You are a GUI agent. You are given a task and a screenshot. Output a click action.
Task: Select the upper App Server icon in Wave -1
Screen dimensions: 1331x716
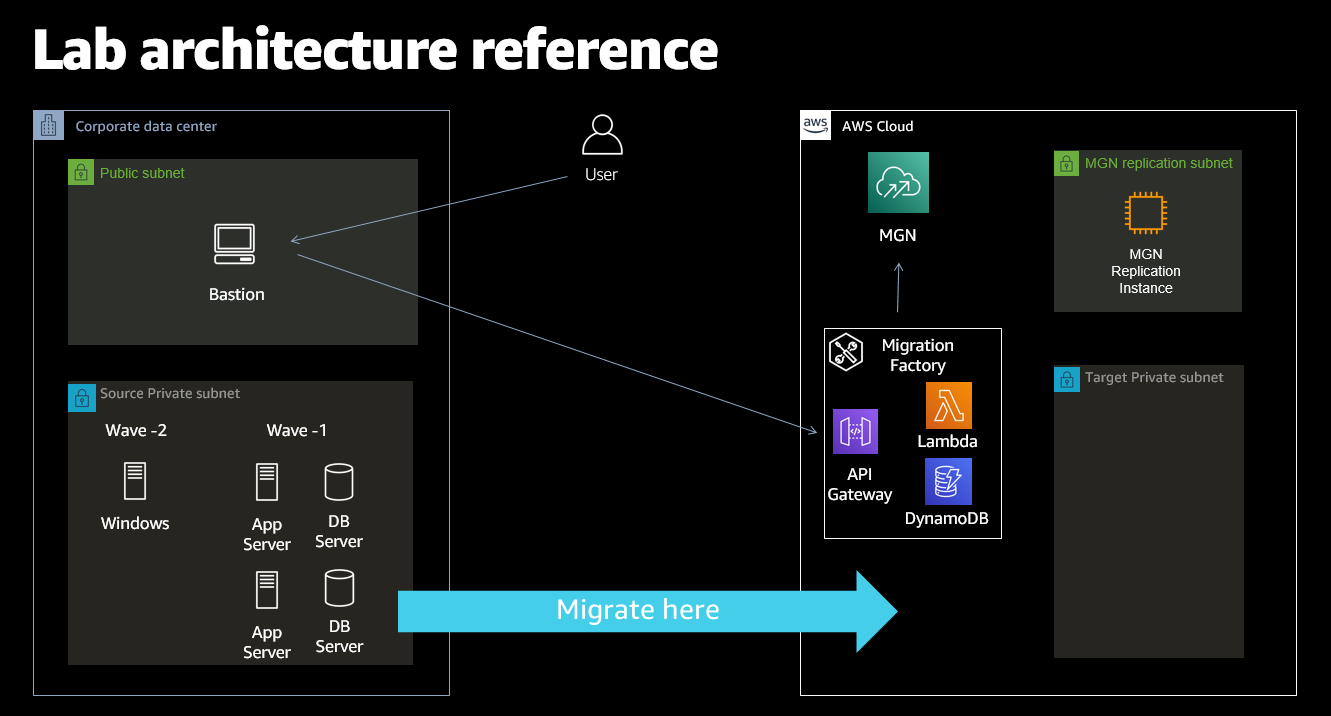(x=266, y=482)
